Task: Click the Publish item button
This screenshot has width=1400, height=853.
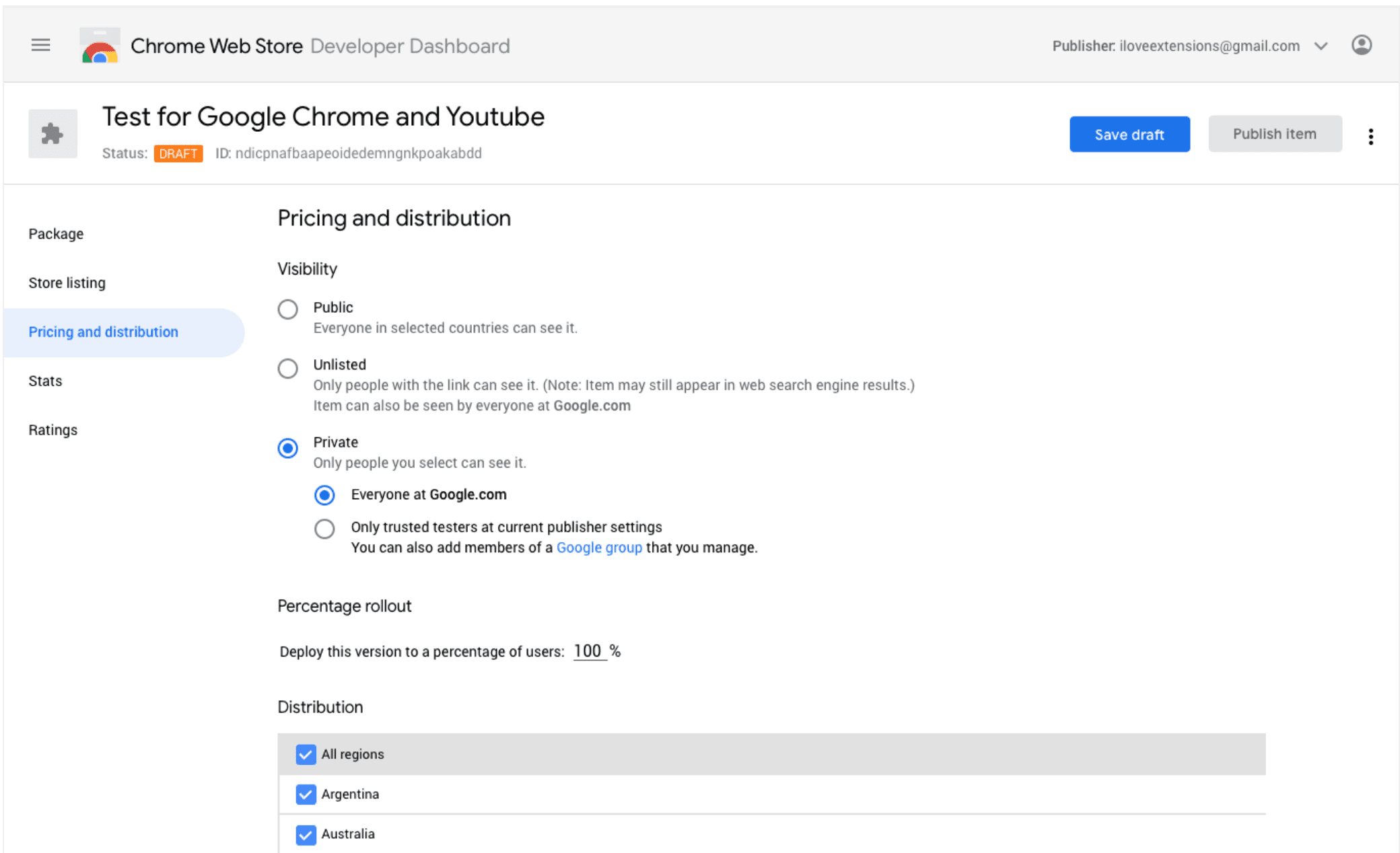Action: [x=1275, y=134]
